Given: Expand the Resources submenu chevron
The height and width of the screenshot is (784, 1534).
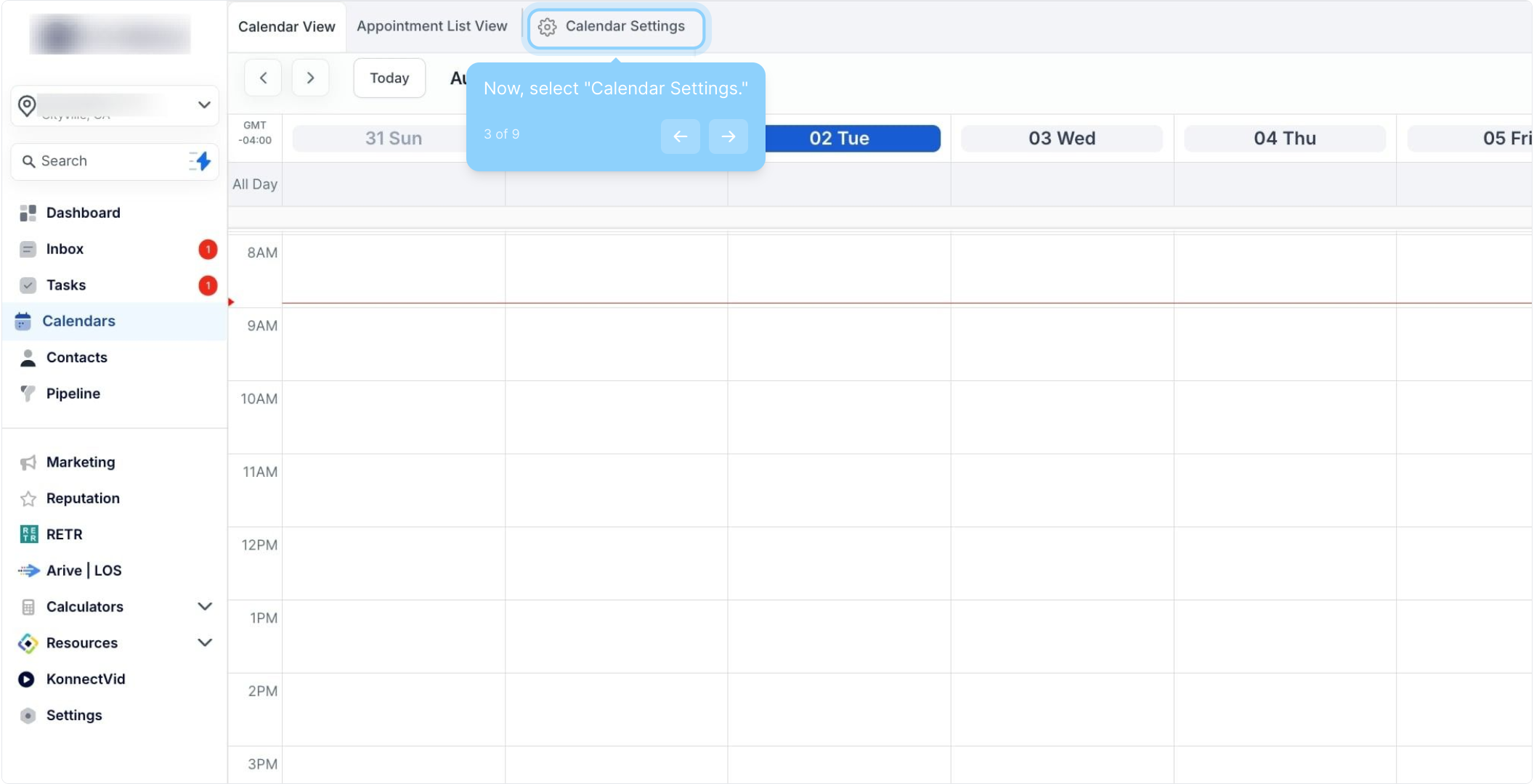Looking at the screenshot, I should (x=205, y=642).
